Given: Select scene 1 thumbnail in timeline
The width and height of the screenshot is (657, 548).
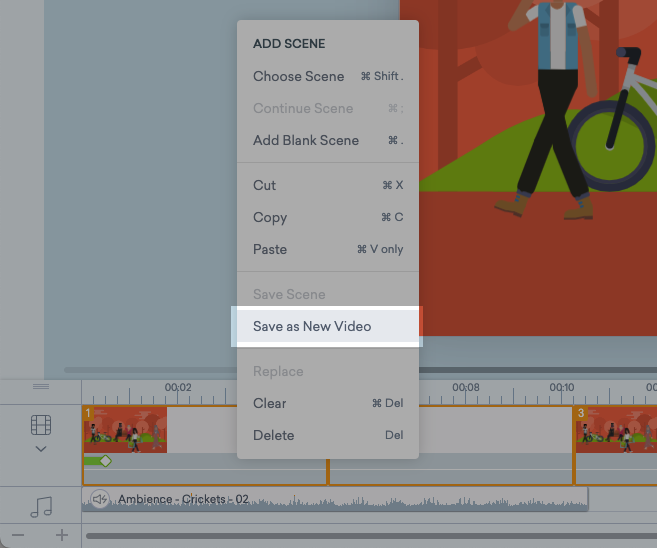Looking at the screenshot, I should pos(125,430).
